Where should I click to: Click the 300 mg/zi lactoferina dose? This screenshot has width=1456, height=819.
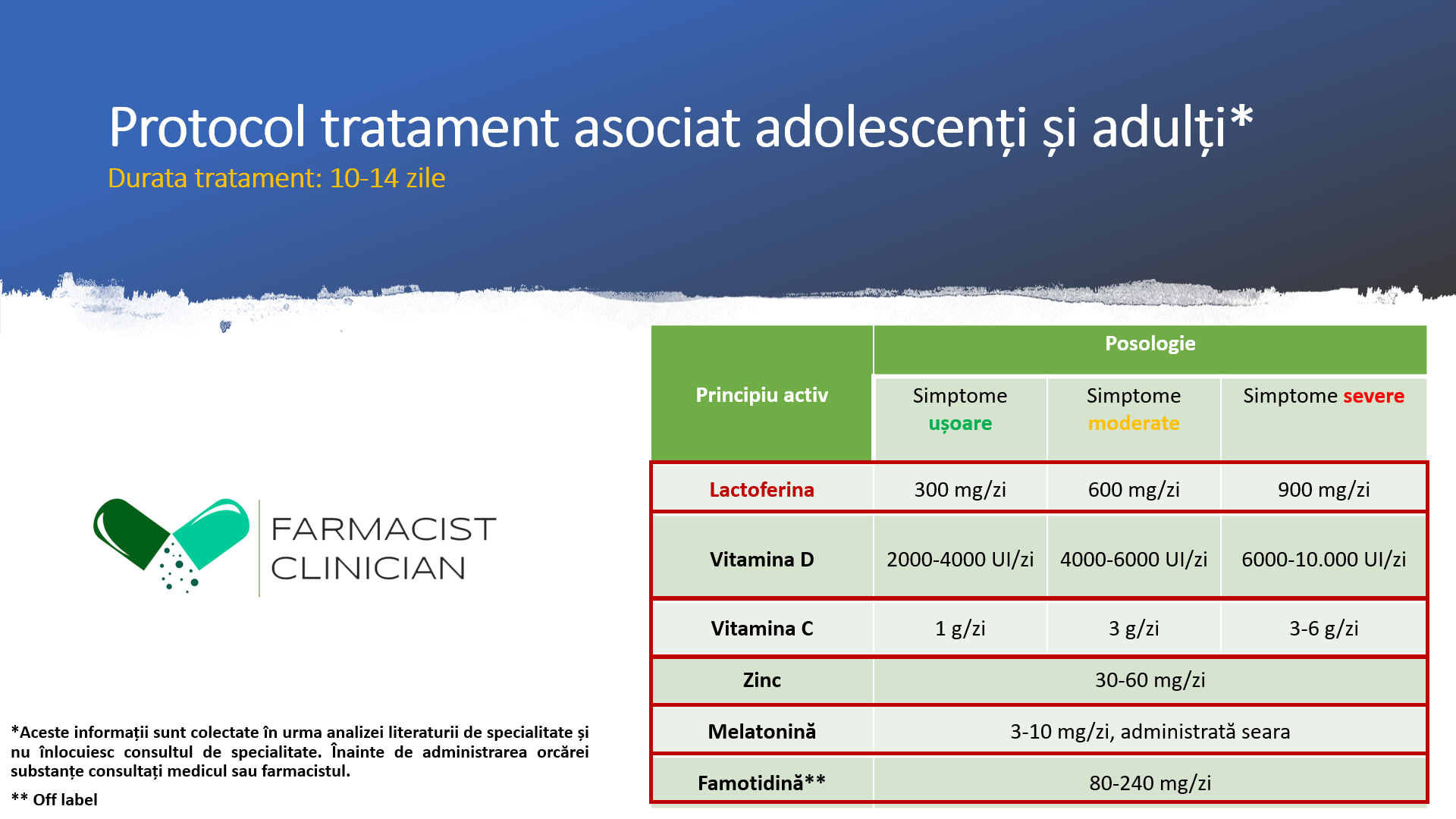click(959, 490)
